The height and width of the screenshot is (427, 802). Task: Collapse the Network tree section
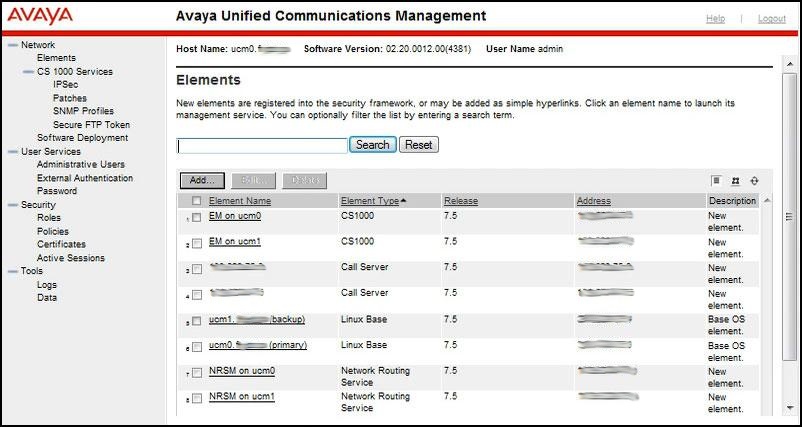(13, 45)
